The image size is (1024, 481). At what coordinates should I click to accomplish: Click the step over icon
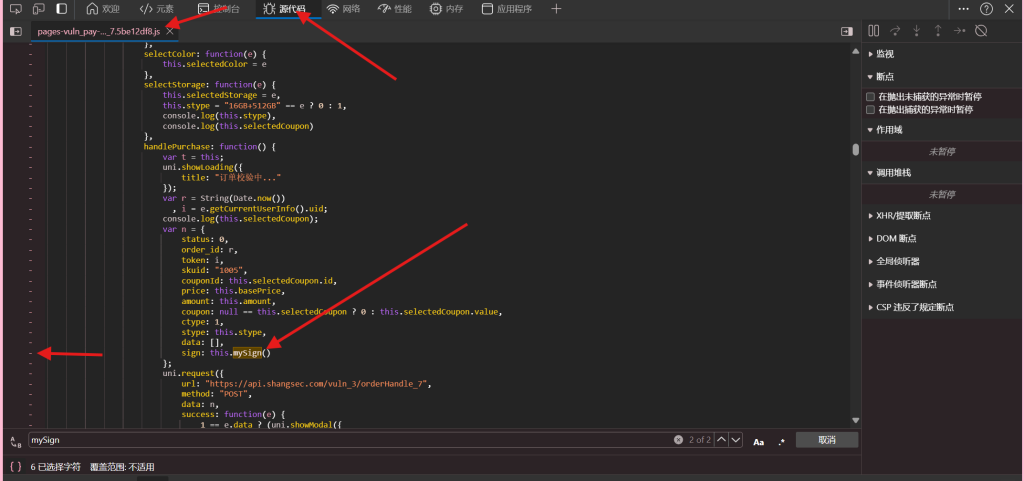pyautogui.click(x=895, y=31)
